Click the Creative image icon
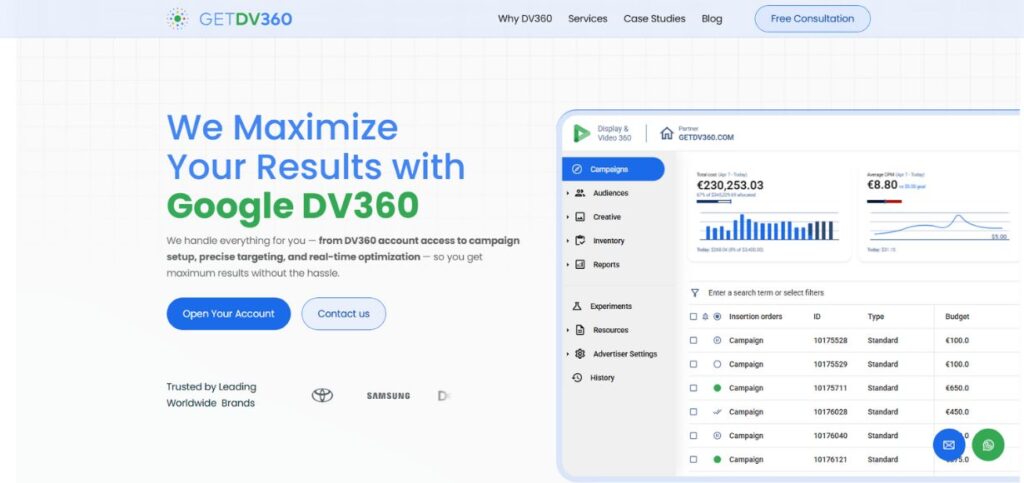Screen dimensions: 1024x483 click(x=580, y=217)
